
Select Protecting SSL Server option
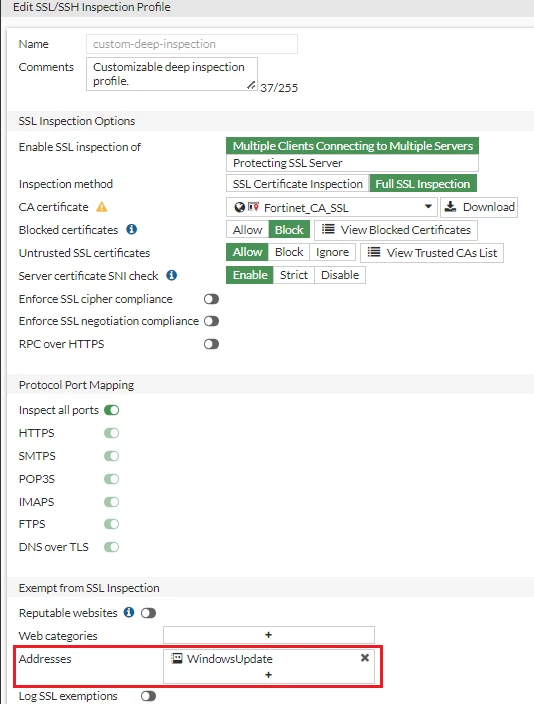click(x=352, y=163)
